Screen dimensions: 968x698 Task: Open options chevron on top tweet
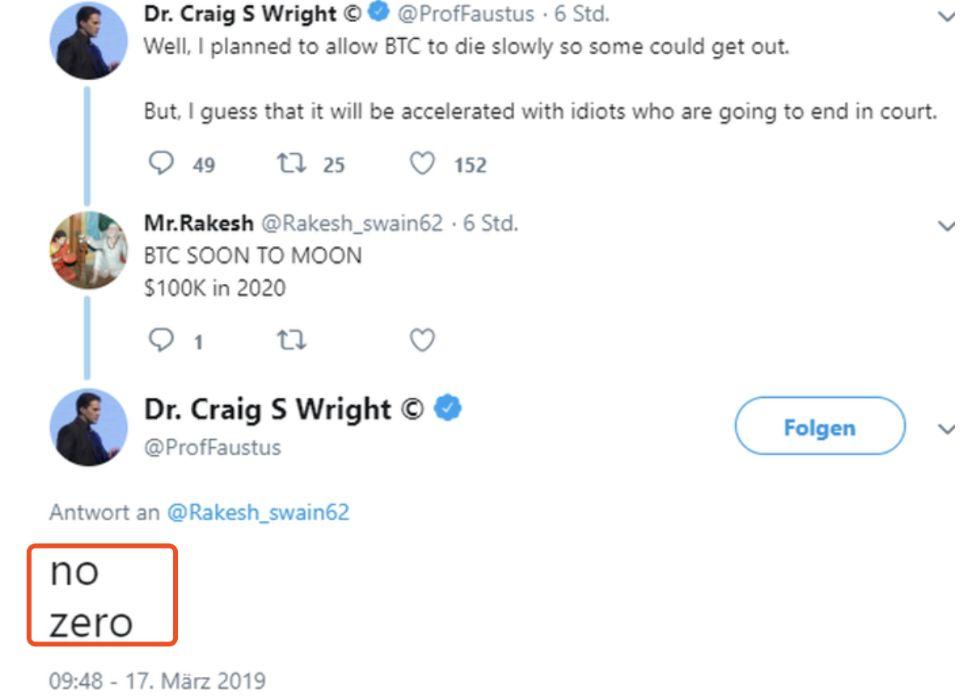946,16
